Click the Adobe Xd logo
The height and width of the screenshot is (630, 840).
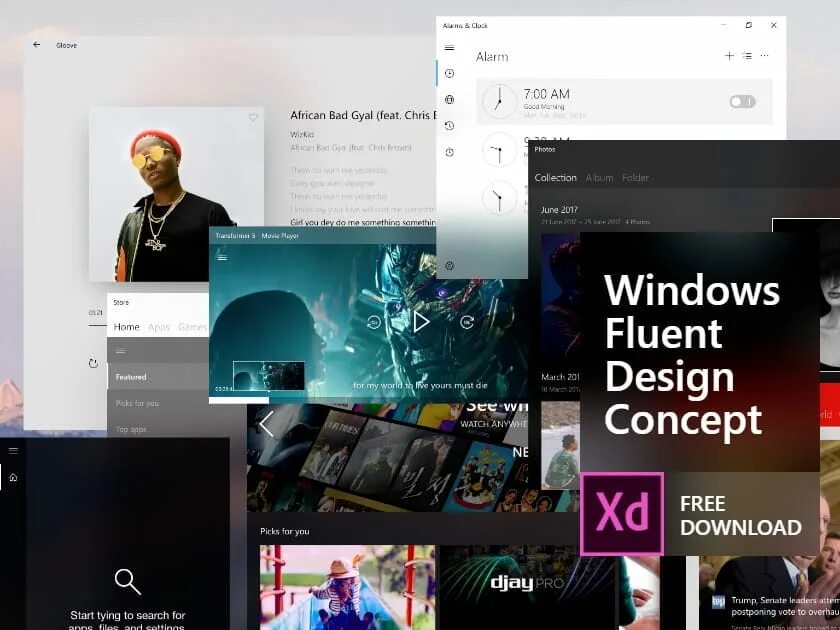click(622, 513)
